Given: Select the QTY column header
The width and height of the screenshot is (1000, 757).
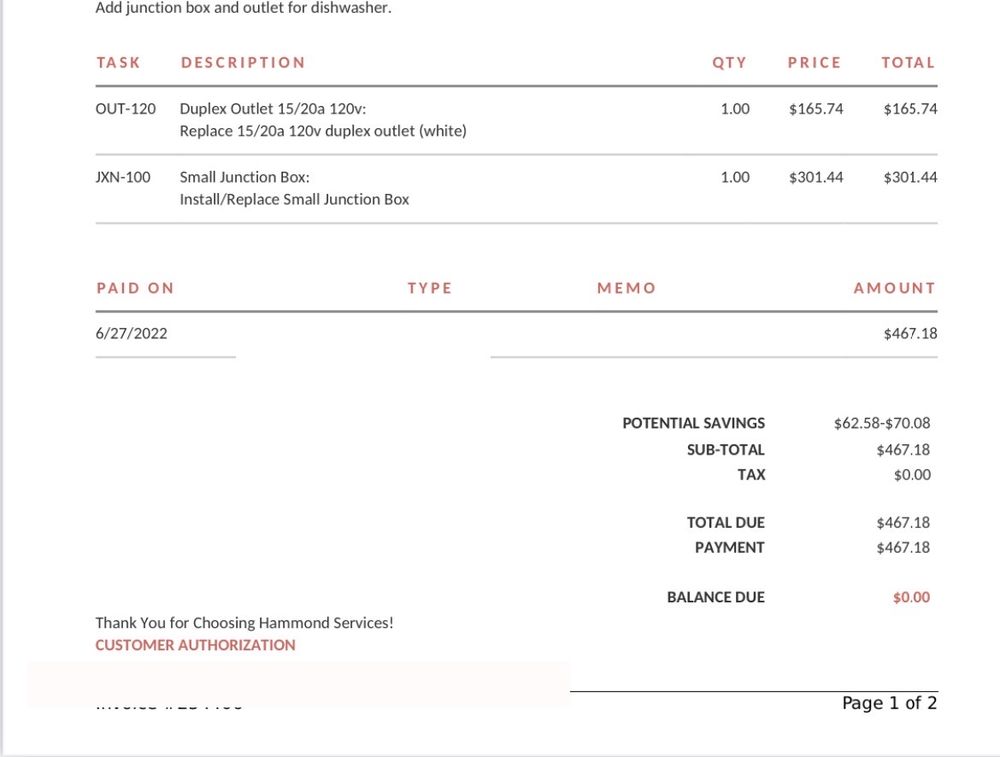Looking at the screenshot, I should click(729, 62).
